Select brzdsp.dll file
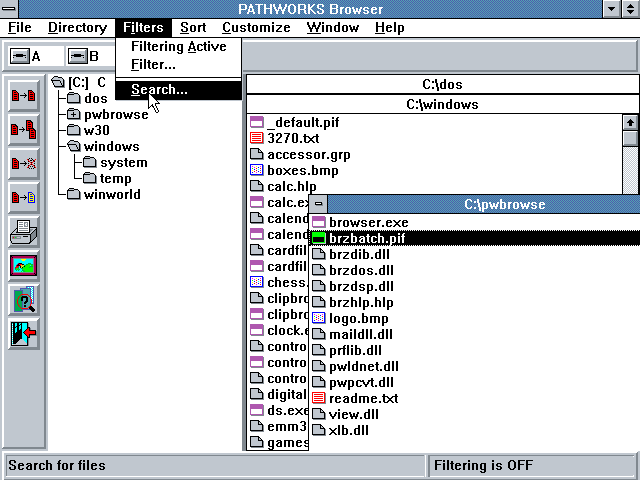Viewport: 640px width, 480px height. point(353,286)
